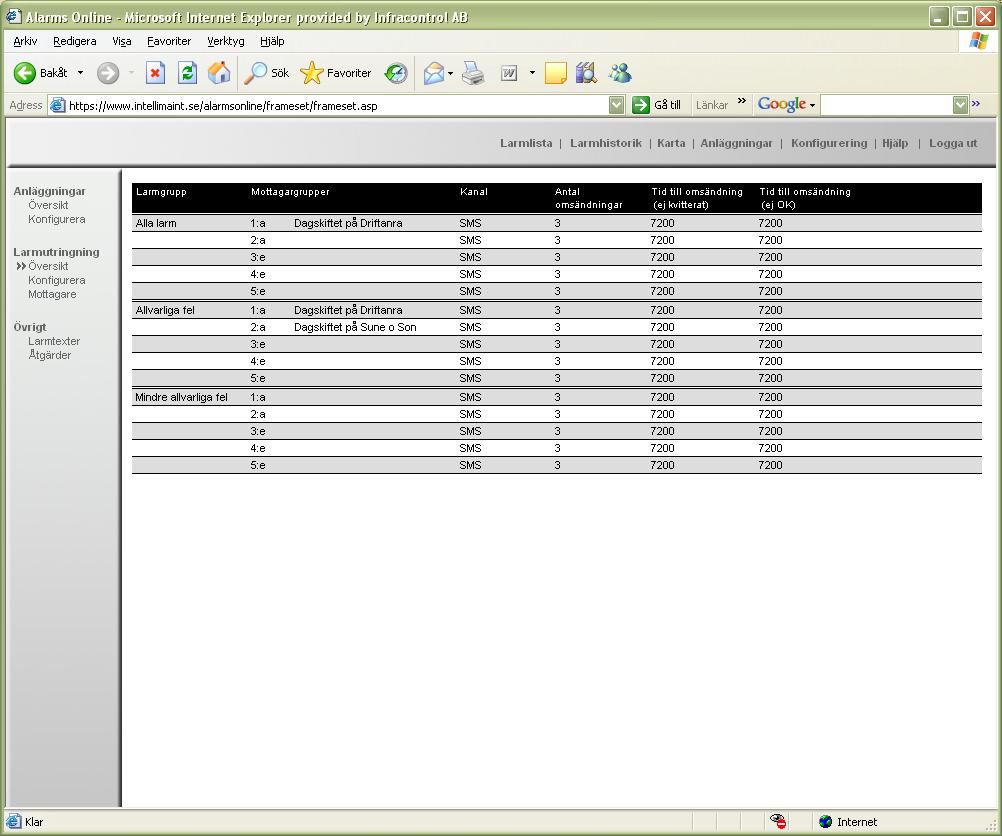Screen dimensions: 1002x836
Task: Open Anläggningar in the top navigation
Action: click(736, 143)
